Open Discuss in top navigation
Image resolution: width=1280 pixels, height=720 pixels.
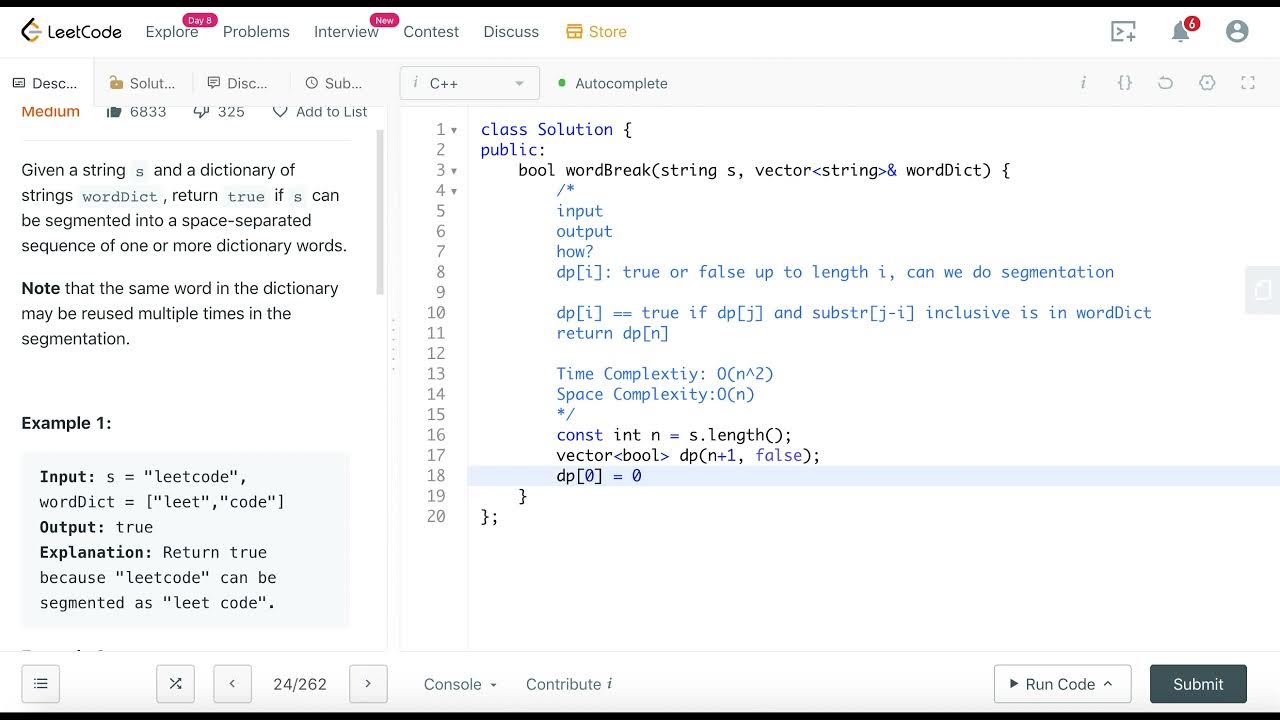point(511,32)
